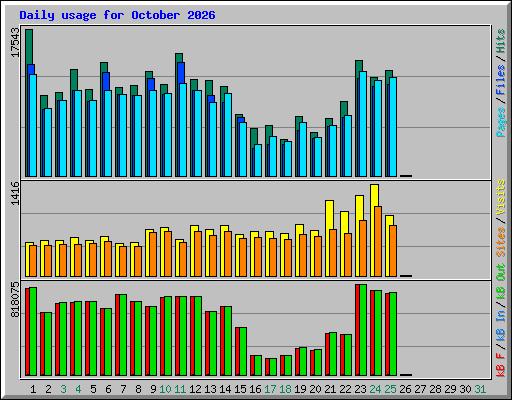The width and height of the screenshot is (512, 400).
Task: Click the 'Pages' legend label
Action: (x=500, y=122)
